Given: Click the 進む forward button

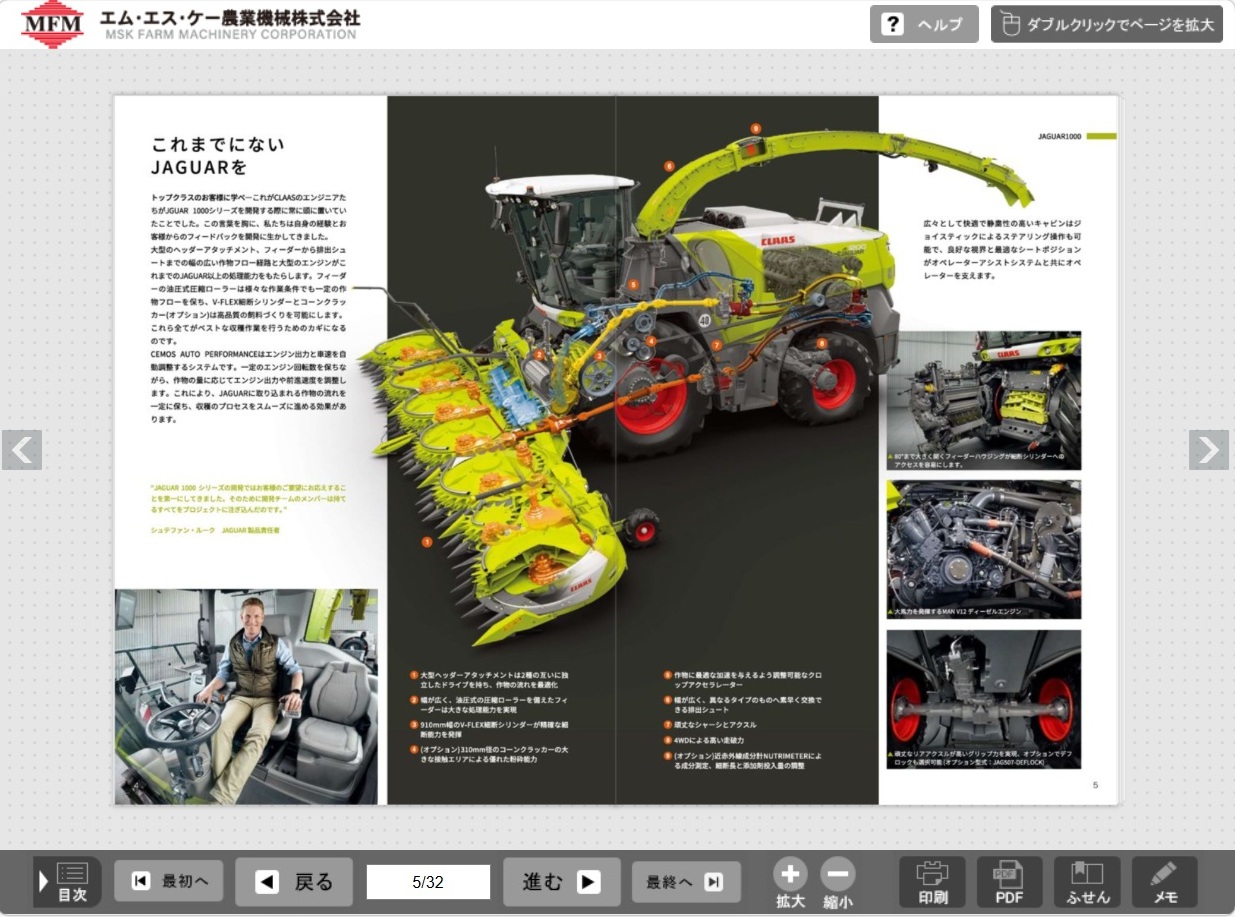Looking at the screenshot, I should [x=562, y=882].
